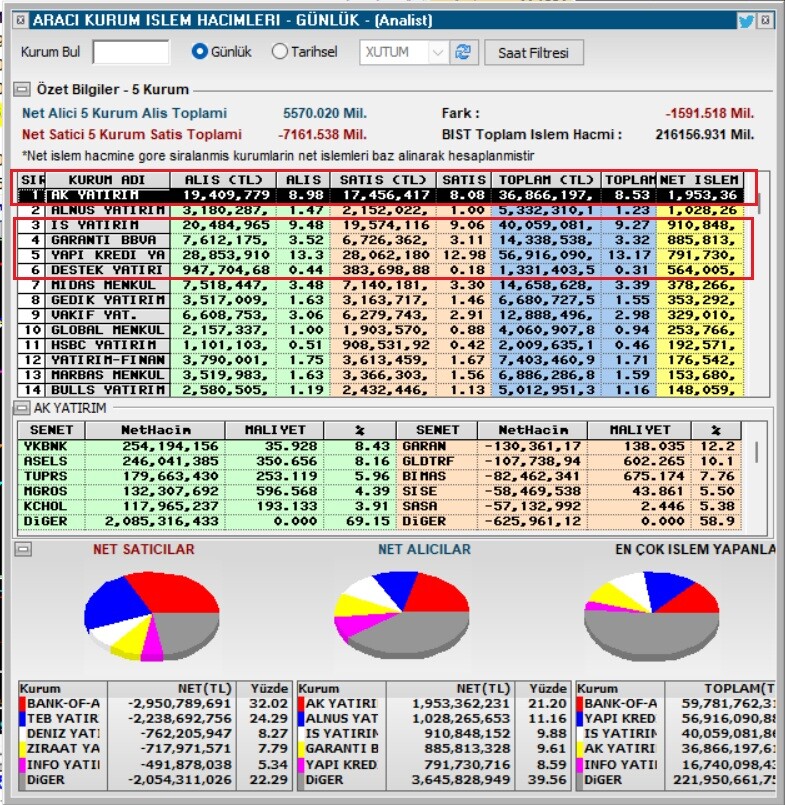Select the Tarihsel radio button

(x=280, y=53)
